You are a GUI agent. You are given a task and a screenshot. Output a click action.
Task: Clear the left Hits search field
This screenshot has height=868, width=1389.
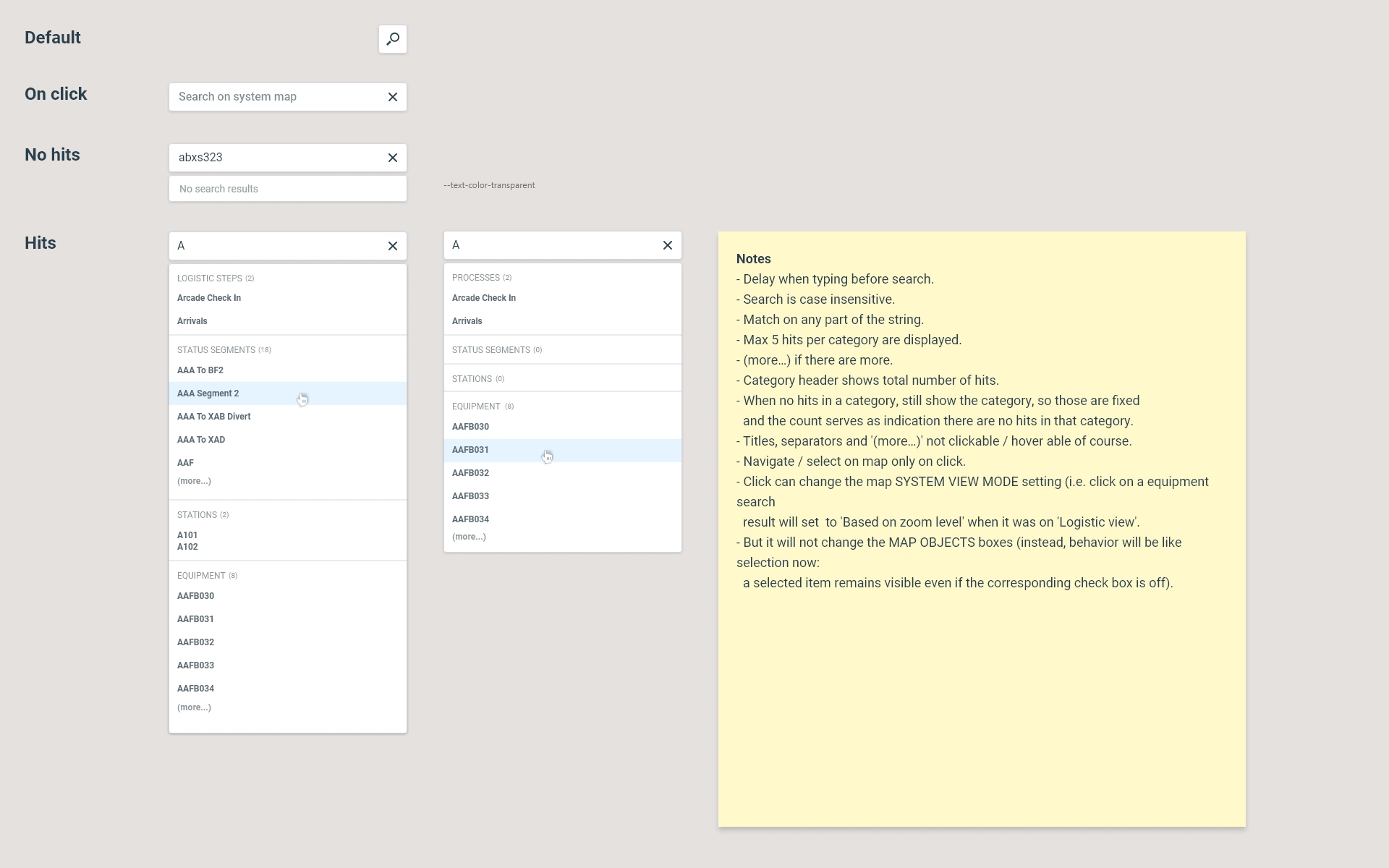tap(392, 244)
